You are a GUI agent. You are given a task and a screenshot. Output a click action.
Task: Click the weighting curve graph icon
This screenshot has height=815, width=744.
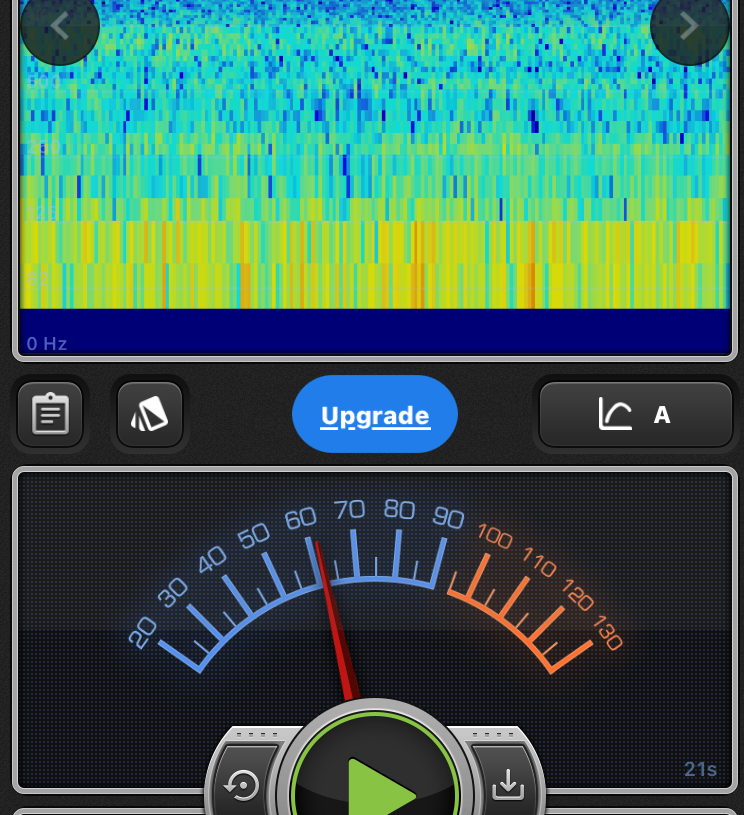[615, 414]
